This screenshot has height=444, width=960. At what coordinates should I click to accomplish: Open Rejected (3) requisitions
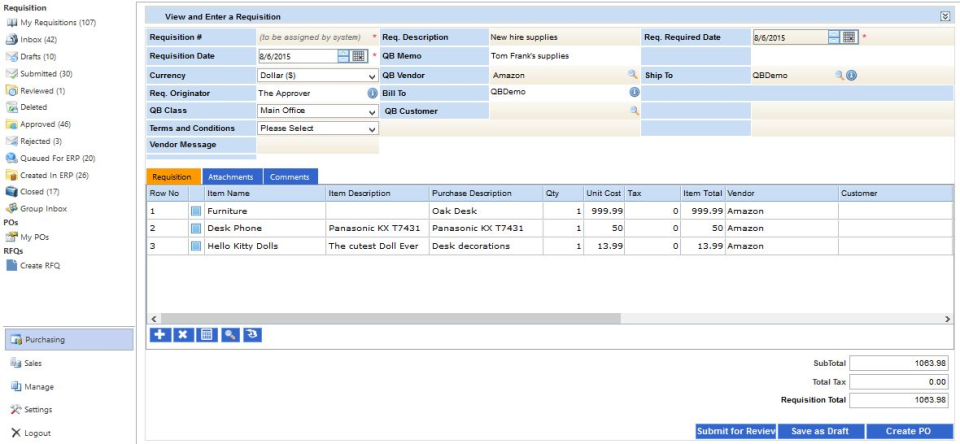click(x=34, y=141)
